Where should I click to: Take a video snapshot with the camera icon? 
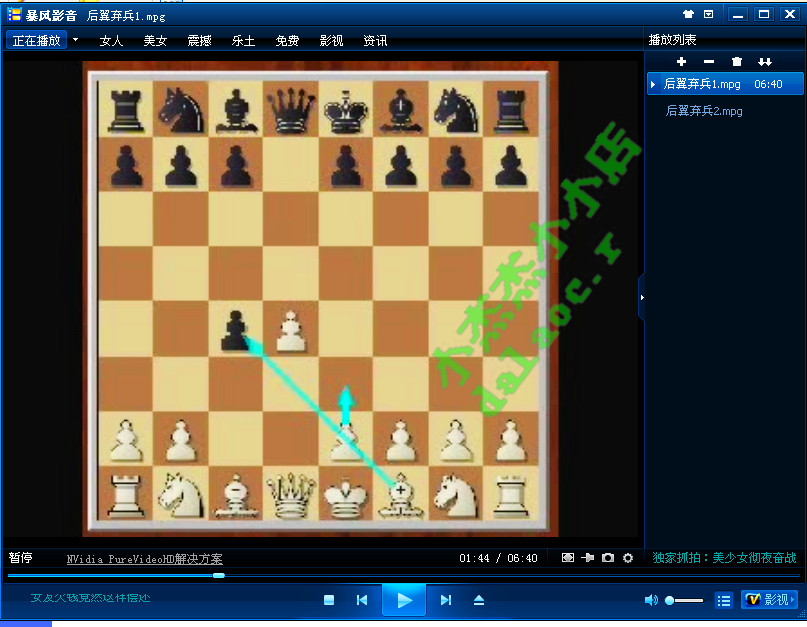[x=608, y=558]
